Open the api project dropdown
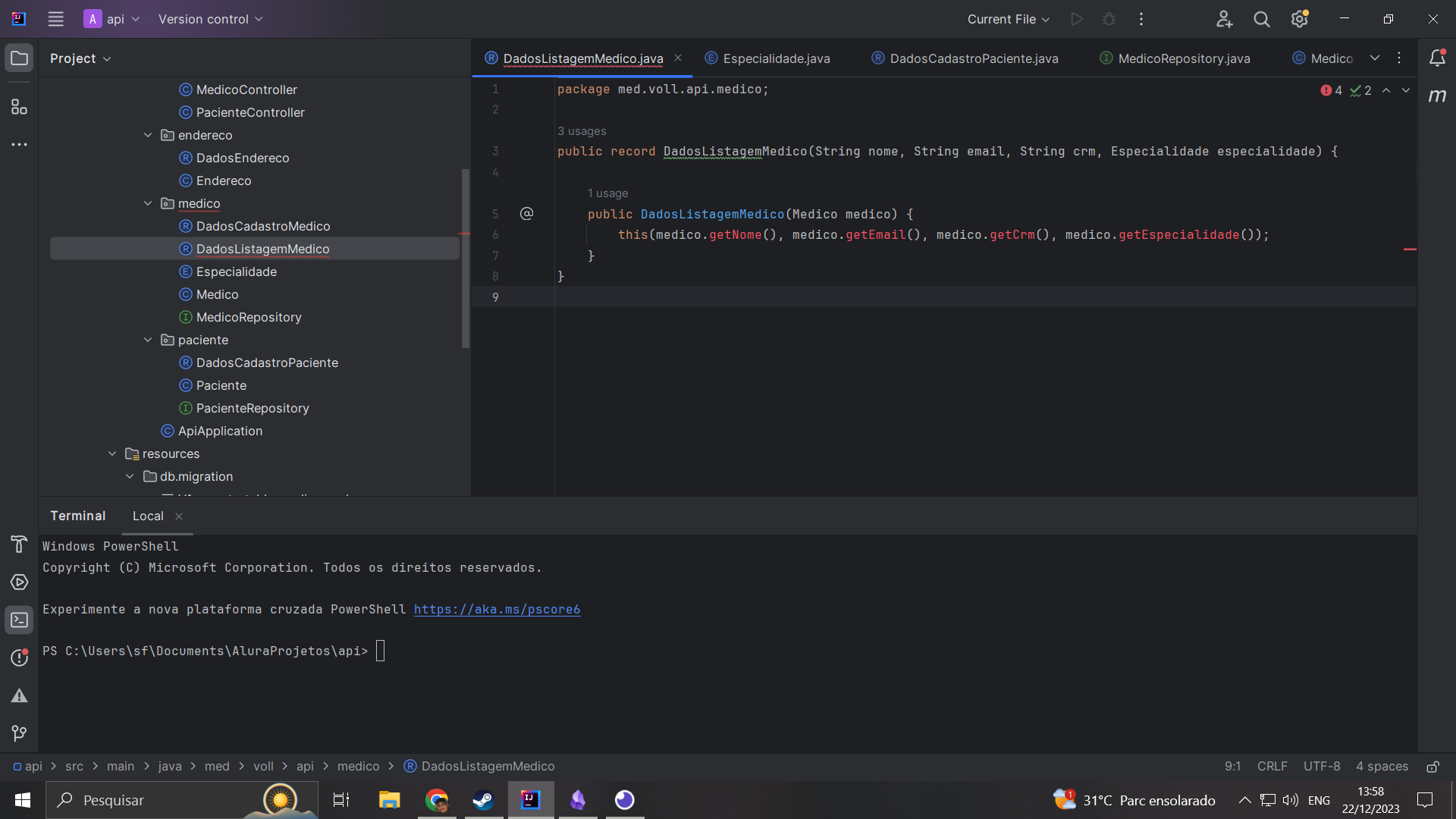The image size is (1456, 819). click(x=111, y=19)
